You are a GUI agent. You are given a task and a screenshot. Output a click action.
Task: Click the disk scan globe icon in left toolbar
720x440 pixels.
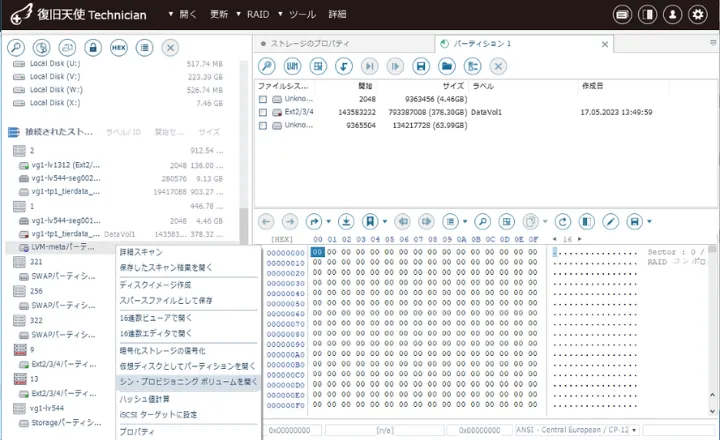pos(41,47)
